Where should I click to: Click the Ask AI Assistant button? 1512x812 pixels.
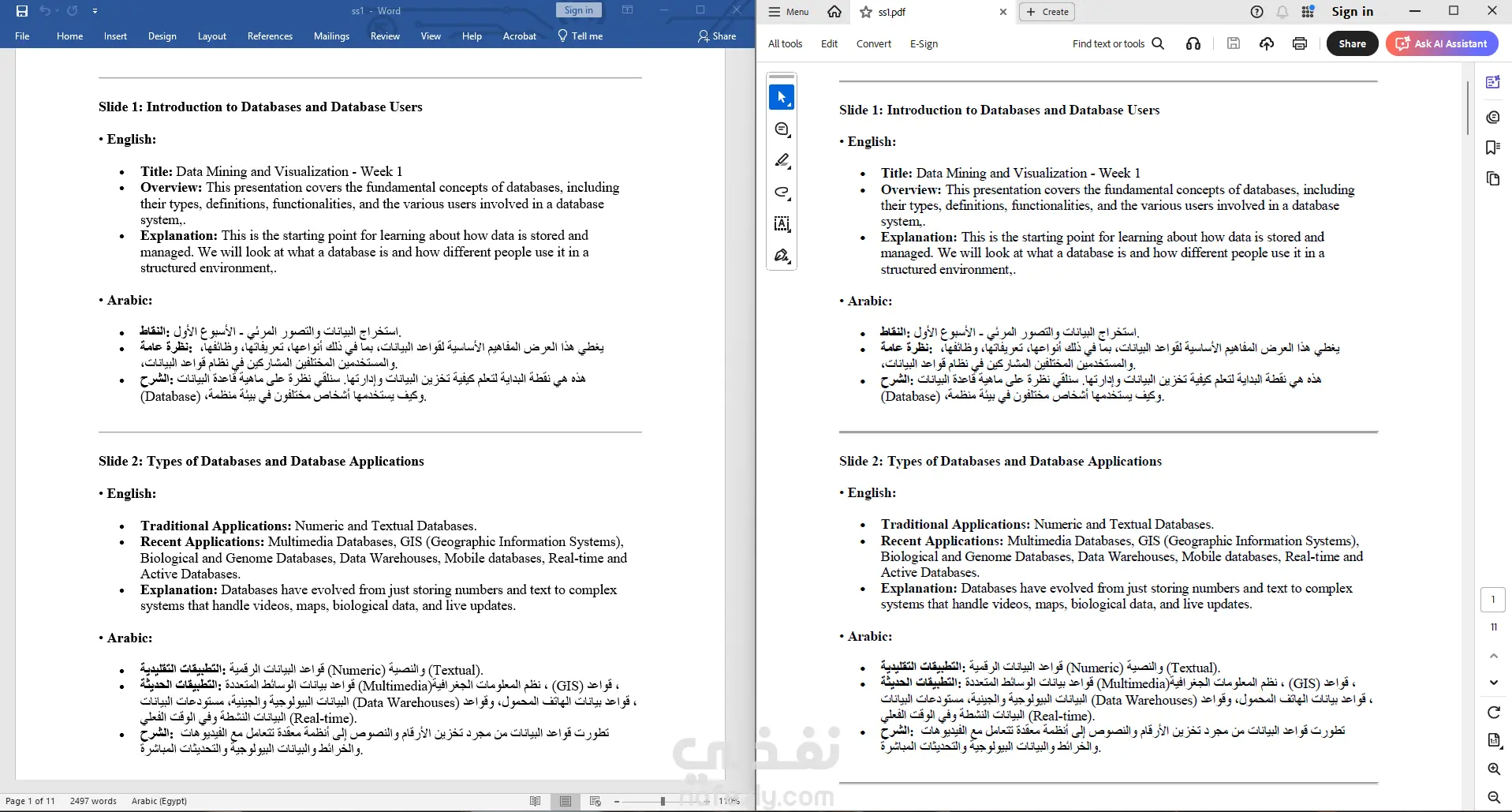coord(1442,43)
